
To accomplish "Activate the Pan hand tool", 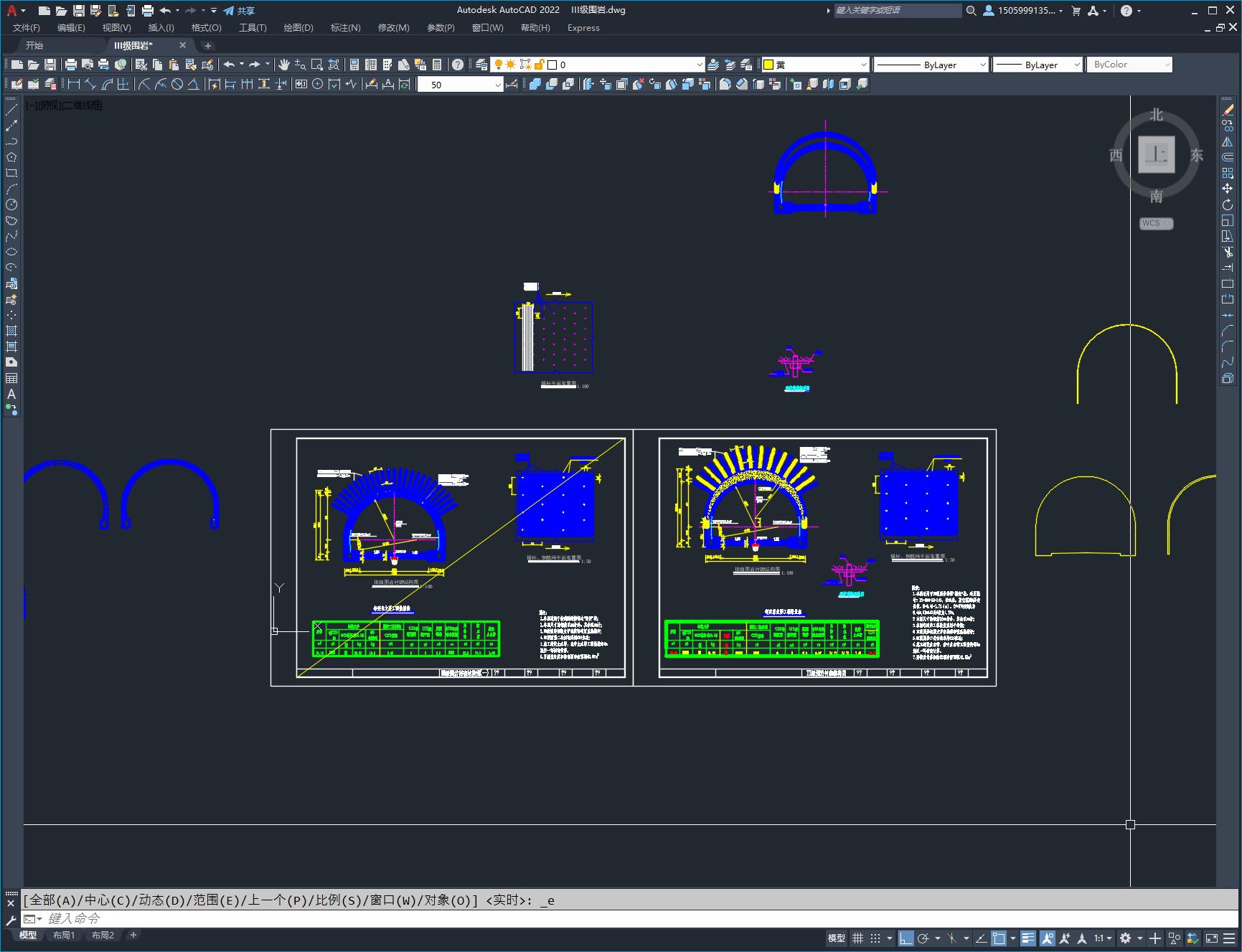I will coord(283,65).
